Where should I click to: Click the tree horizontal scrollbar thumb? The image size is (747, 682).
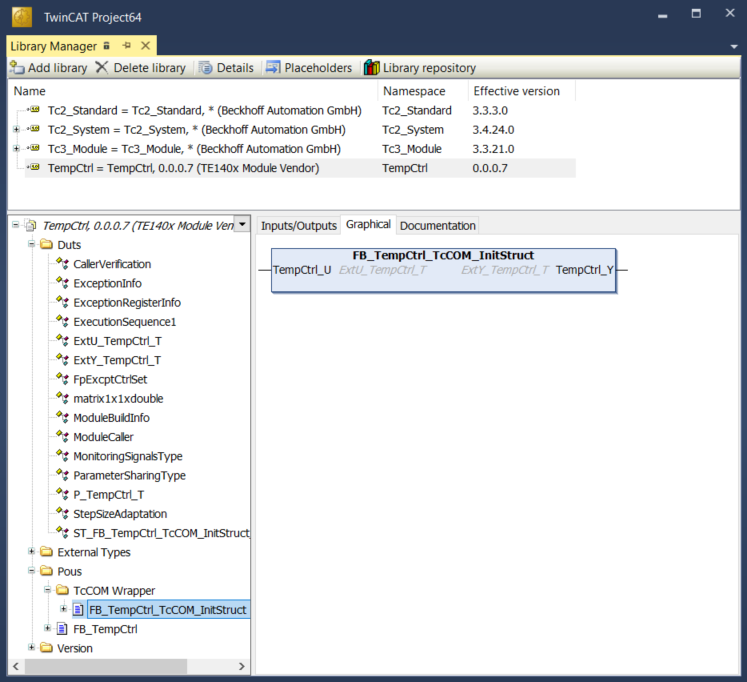106,666
